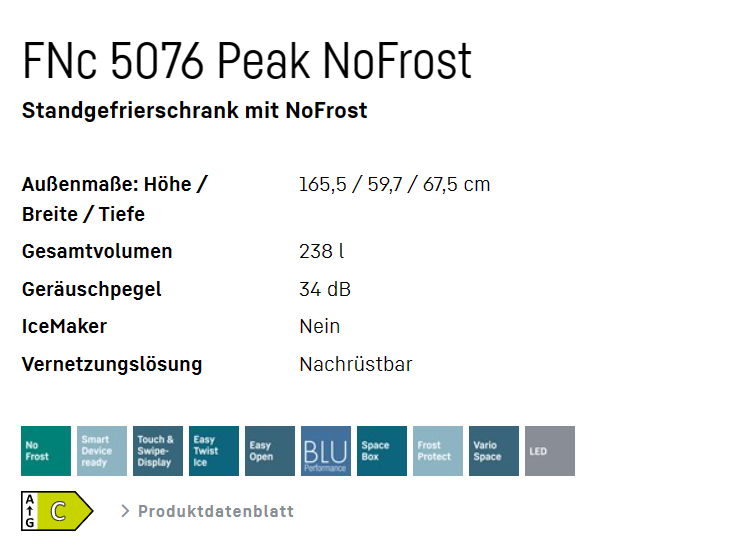
Task: Click the LED feature icon
Action: (x=550, y=451)
